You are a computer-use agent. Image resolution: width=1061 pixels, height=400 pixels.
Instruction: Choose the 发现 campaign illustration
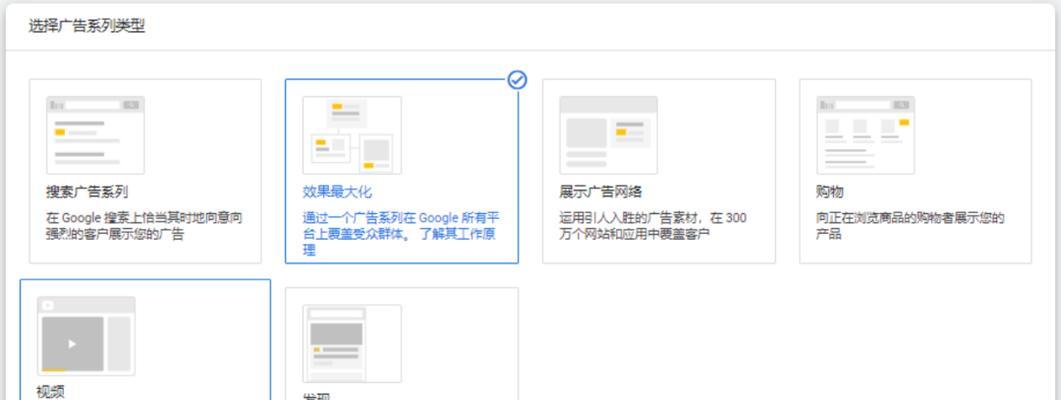point(352,344)
